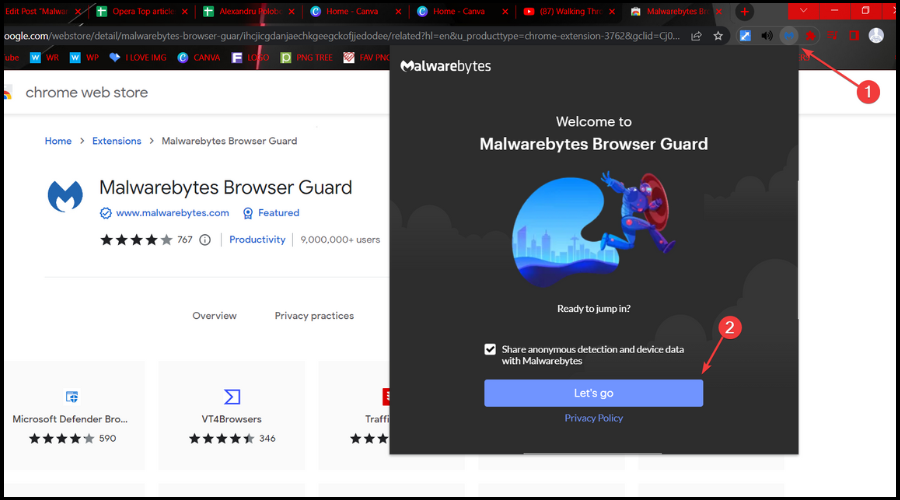Click the address bar URL field
The height and width of the screenshot is (500, 900).
pyautogui.click(x=342, y=36)
